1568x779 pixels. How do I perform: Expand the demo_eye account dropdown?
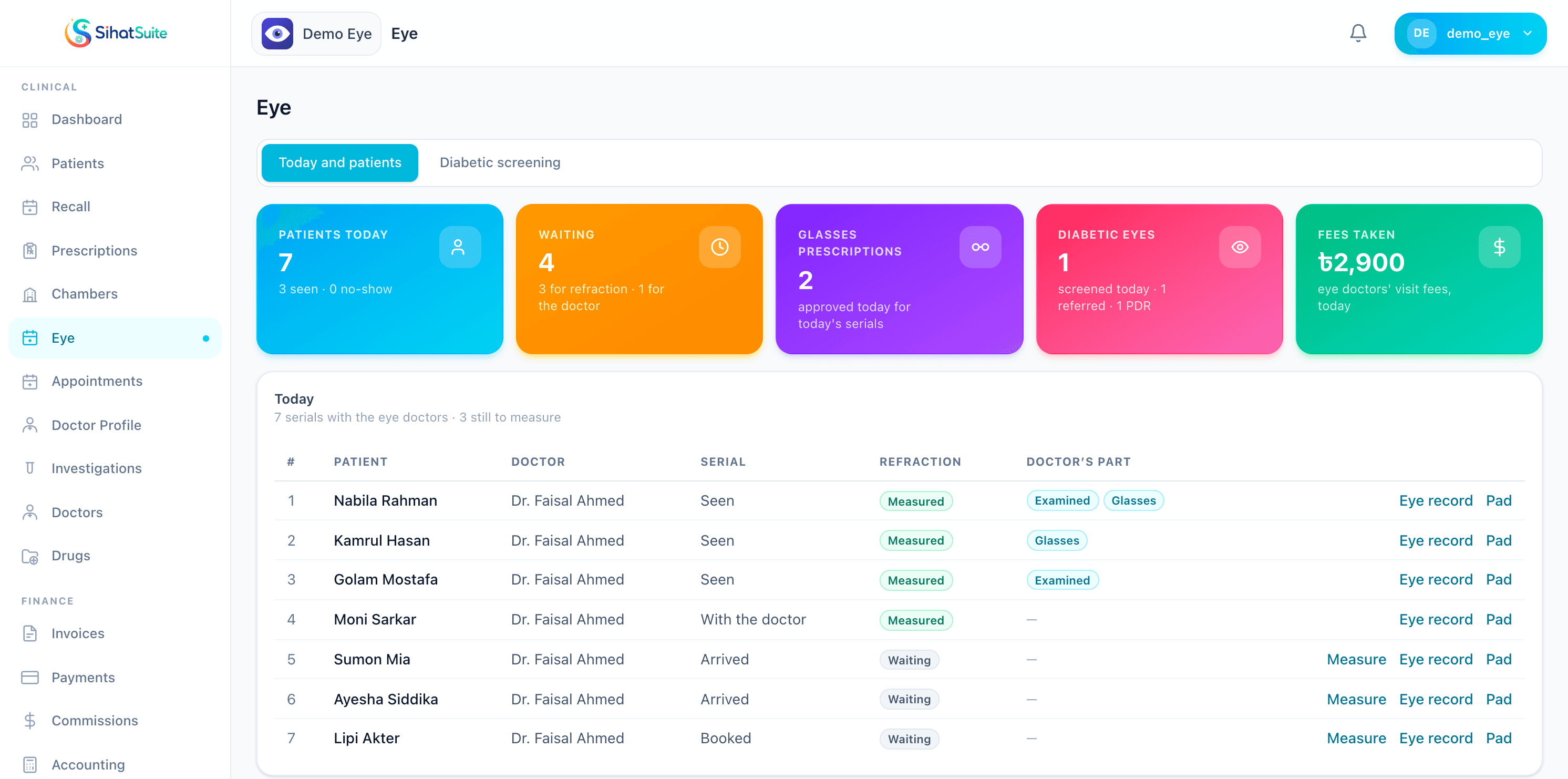click(x=1470, y=34)
